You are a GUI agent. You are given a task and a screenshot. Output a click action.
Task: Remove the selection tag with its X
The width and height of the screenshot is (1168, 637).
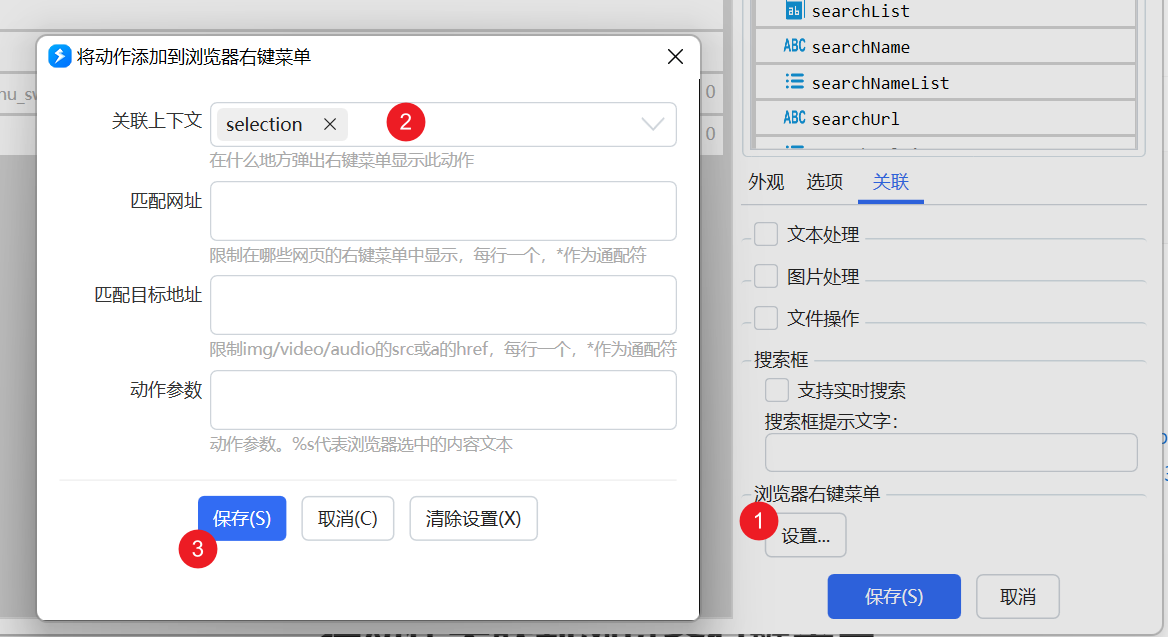(x=330, y=124)
